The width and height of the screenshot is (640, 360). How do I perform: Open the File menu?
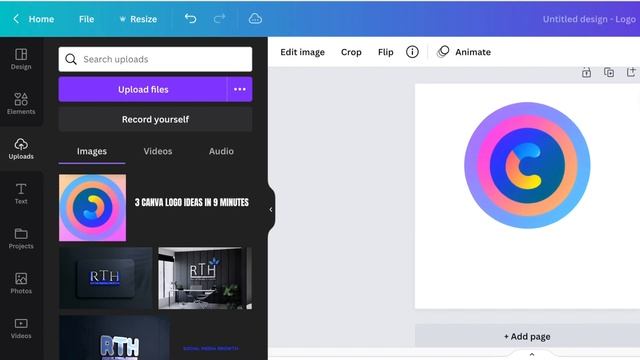[x=86, y=19]
